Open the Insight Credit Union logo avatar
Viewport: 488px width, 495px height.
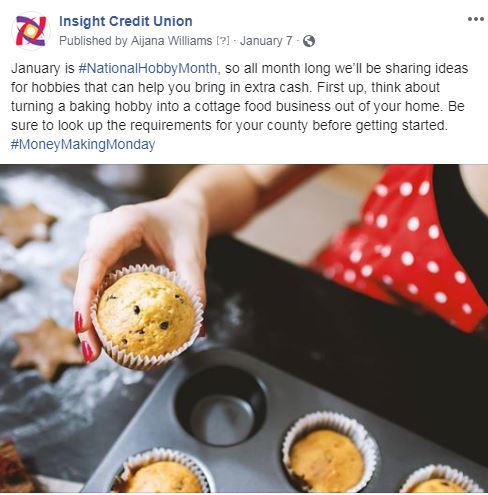pos(31,31)
